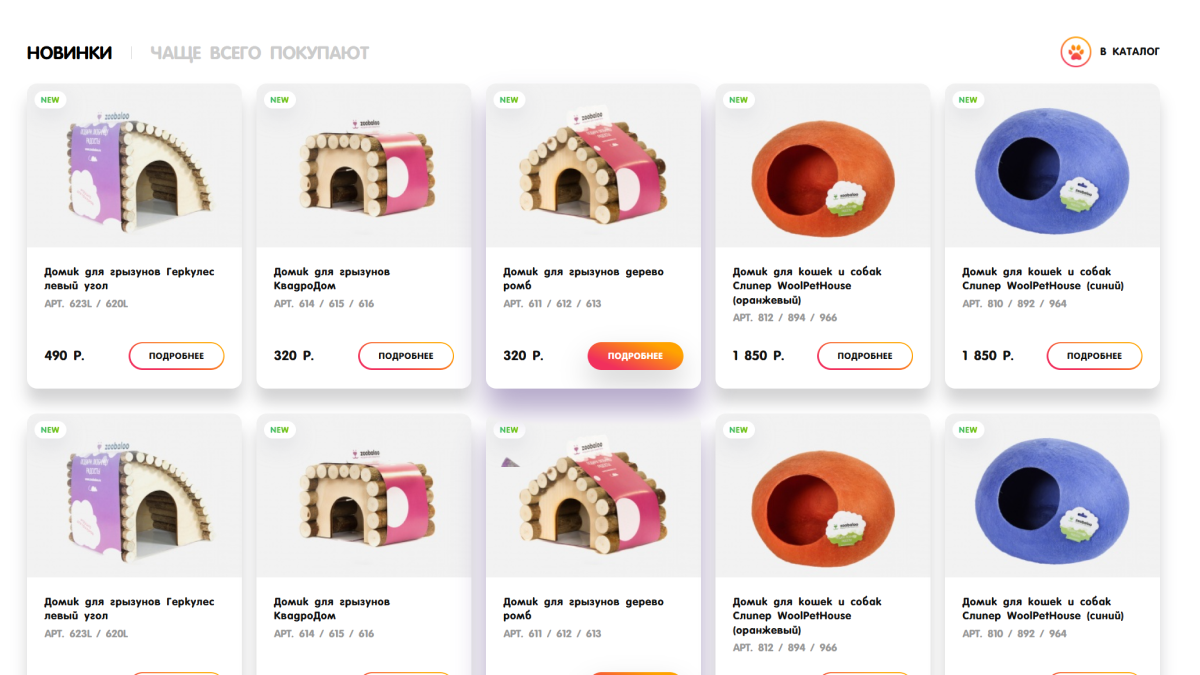Click the paw icon next to В каталог

[x=1075, y=52]
